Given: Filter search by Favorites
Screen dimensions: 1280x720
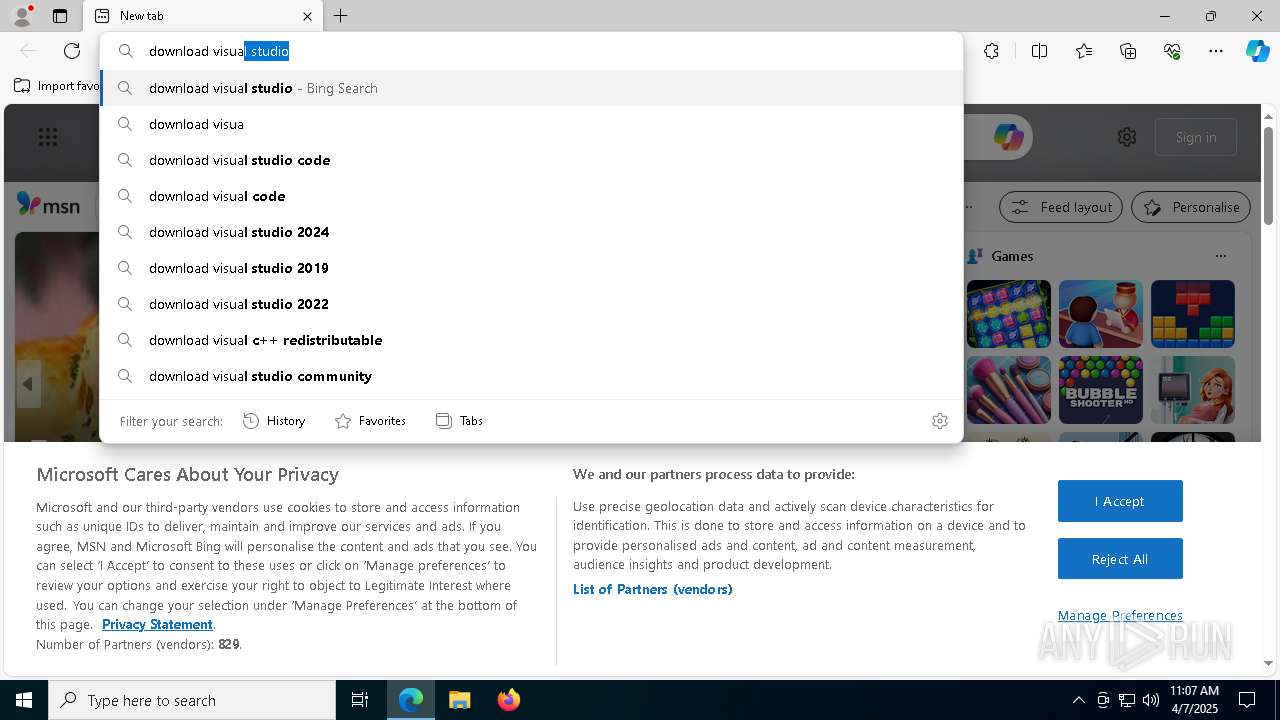Looking at the screenshot, I should coord(370,421).
